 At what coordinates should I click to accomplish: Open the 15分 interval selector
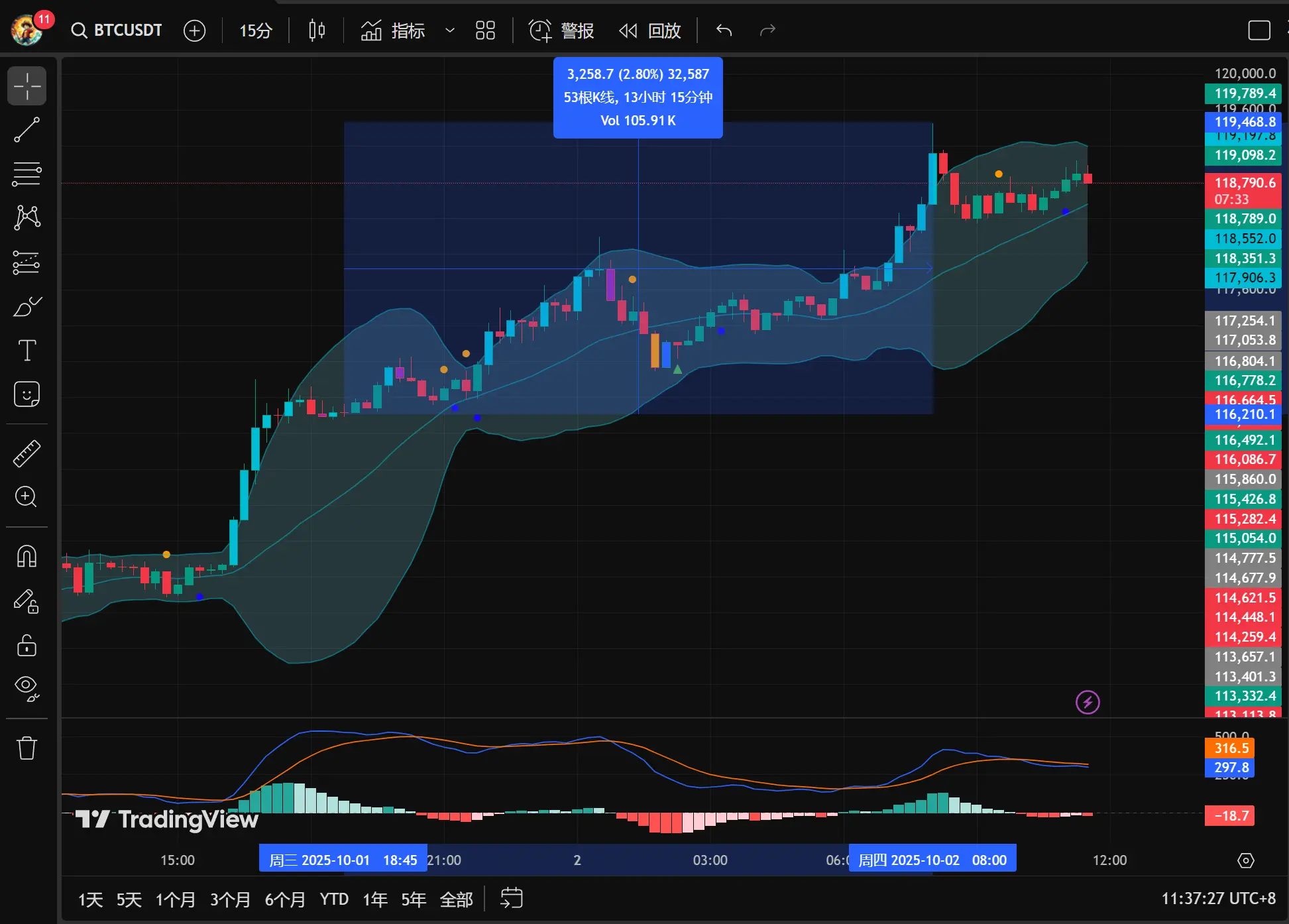tap(256, 30)
